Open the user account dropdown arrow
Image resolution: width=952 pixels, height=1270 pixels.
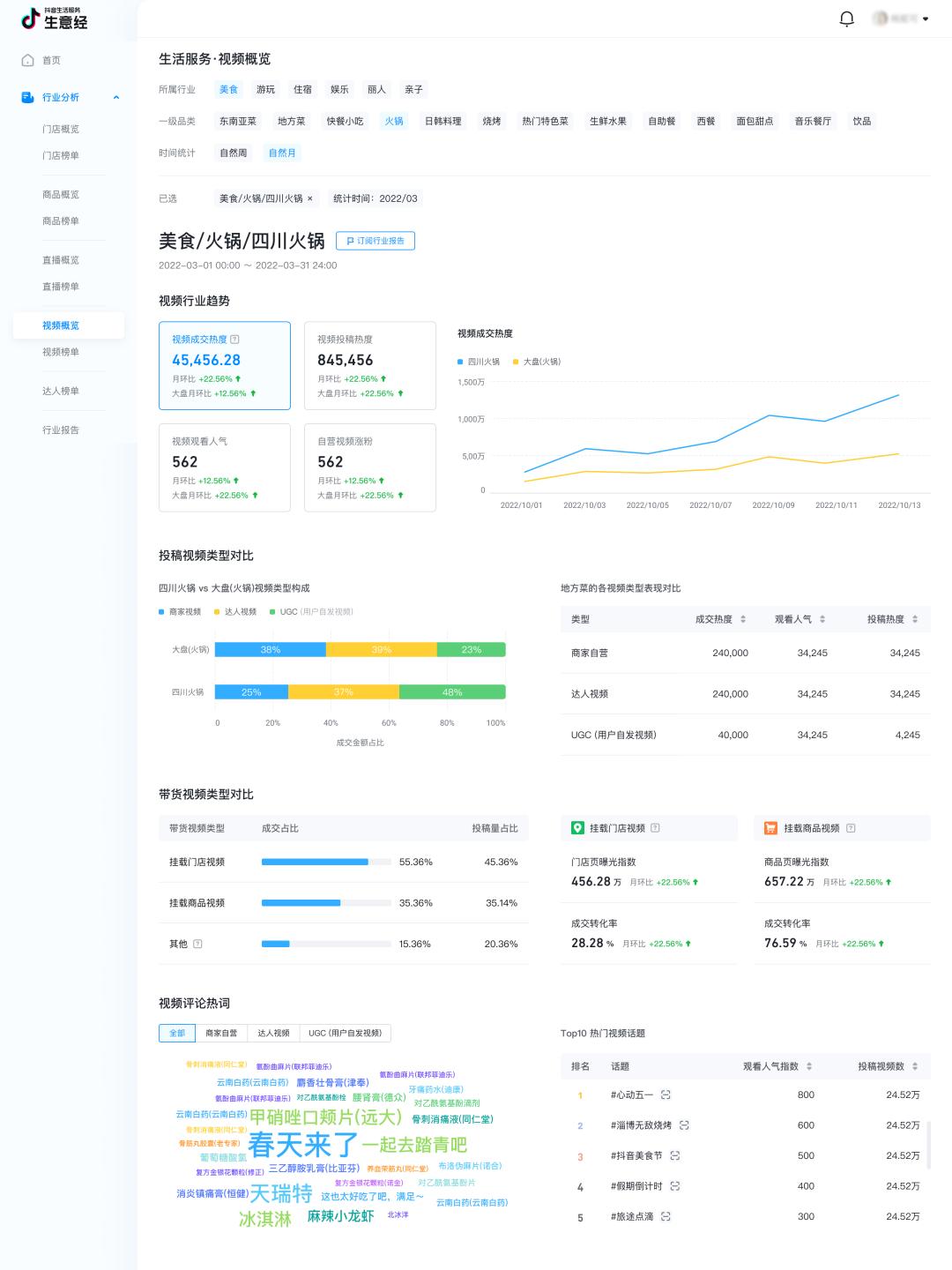(925, 19)
